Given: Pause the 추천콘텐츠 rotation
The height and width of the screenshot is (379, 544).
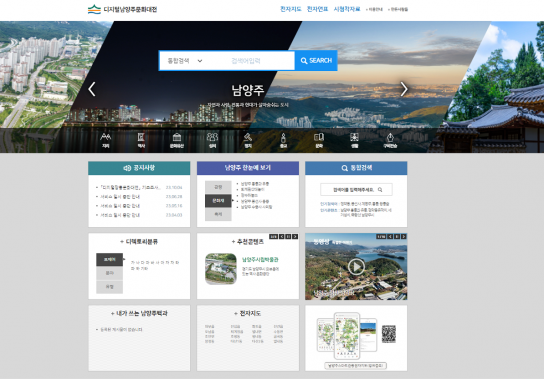Looking at the screenshot, I should [x=288, y=237].
